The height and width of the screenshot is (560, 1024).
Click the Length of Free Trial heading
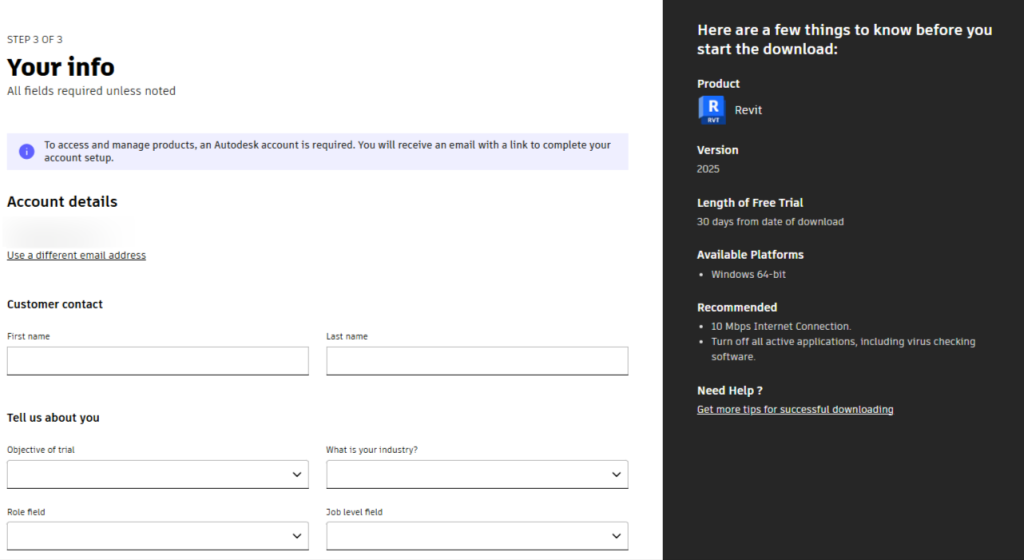(750, 202)
